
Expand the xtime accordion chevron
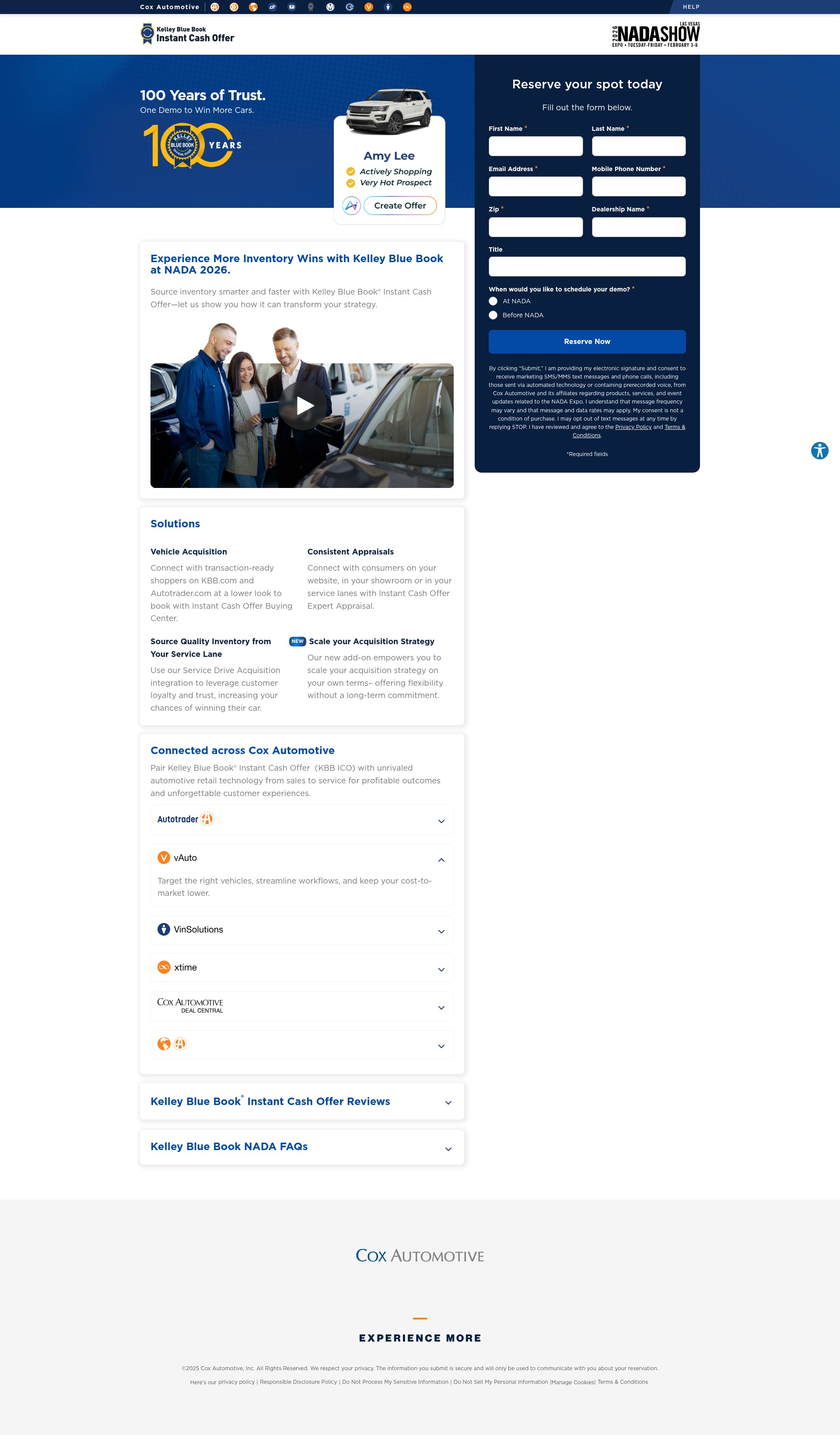[x=441, y=969]
